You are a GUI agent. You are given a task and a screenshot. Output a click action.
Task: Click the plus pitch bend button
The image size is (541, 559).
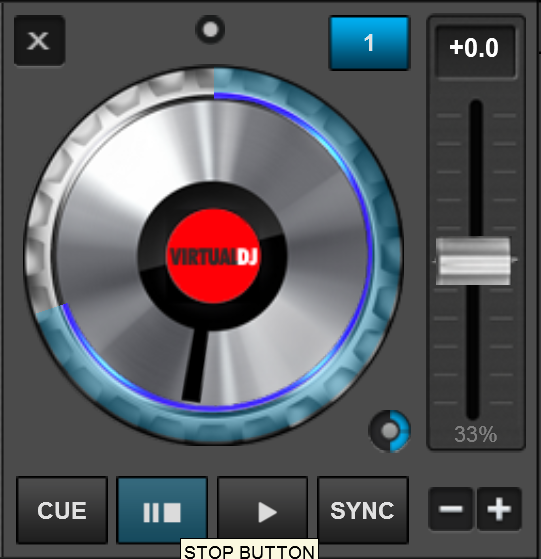pos(499,509)
